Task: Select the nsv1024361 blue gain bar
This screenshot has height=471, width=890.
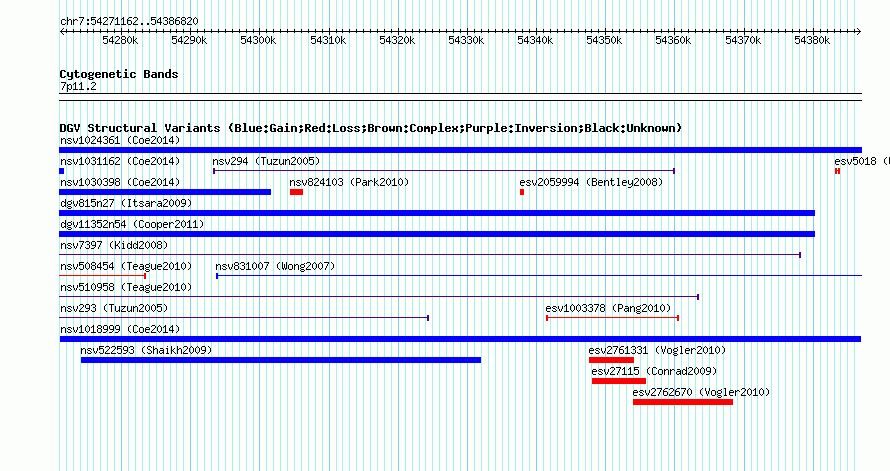Action: click(x=460, y=150)
